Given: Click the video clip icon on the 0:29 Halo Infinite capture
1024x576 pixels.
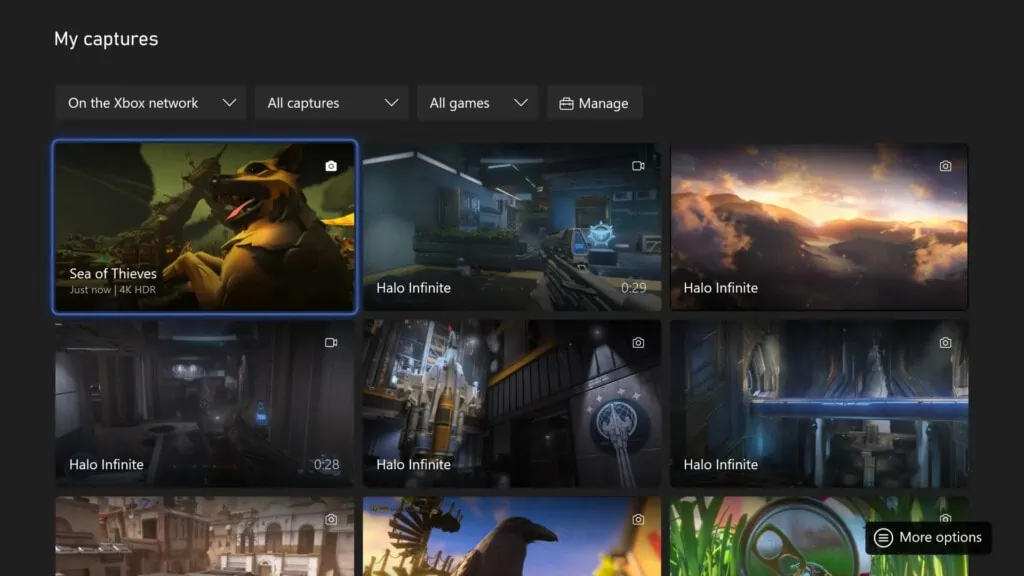Looking at the screenshot, I should pyautogui.click(x=639, y=165).
